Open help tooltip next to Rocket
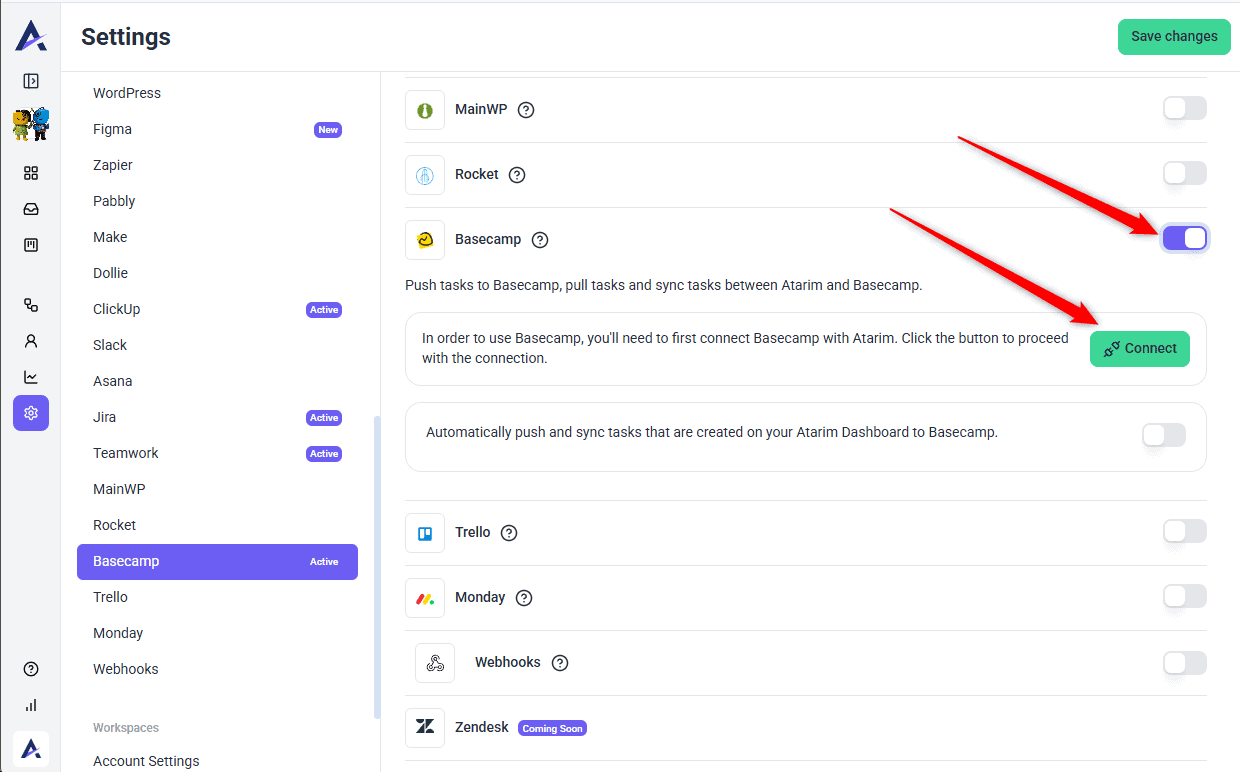 (517, 175)
